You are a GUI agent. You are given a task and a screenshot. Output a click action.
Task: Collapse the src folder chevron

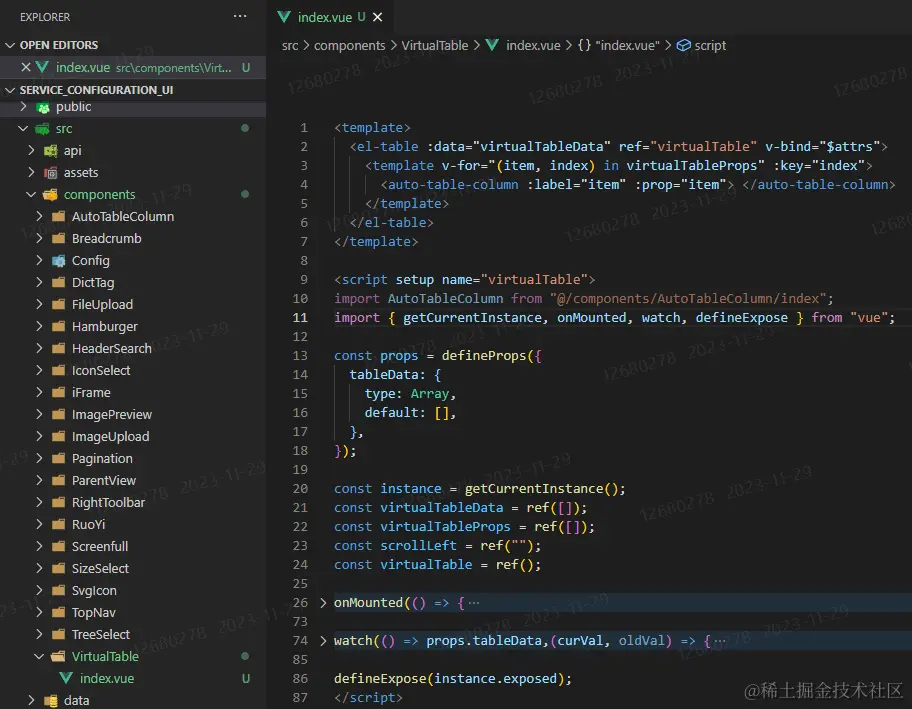click(x=23, y=129)
